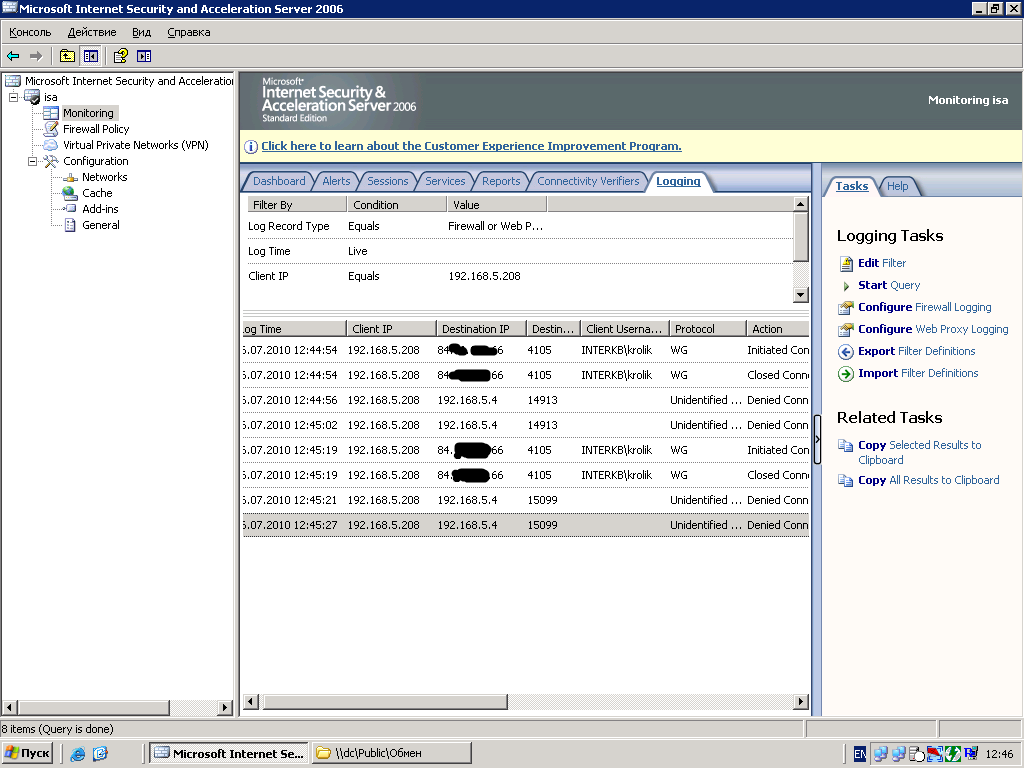
Task: Sort log by Protocol column header
Action: point(707,328)
